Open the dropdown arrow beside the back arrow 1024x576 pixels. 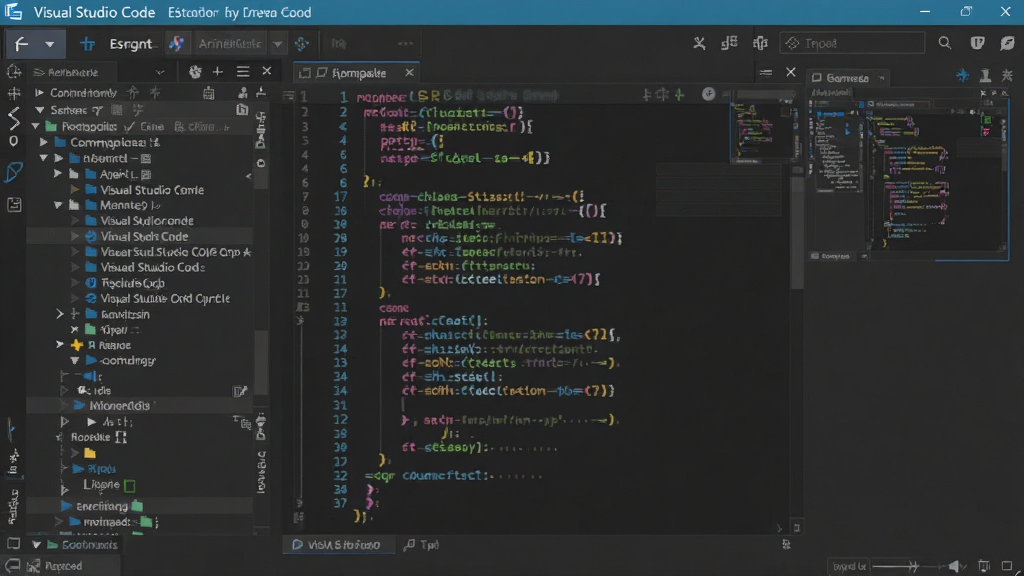pos(50,44)
